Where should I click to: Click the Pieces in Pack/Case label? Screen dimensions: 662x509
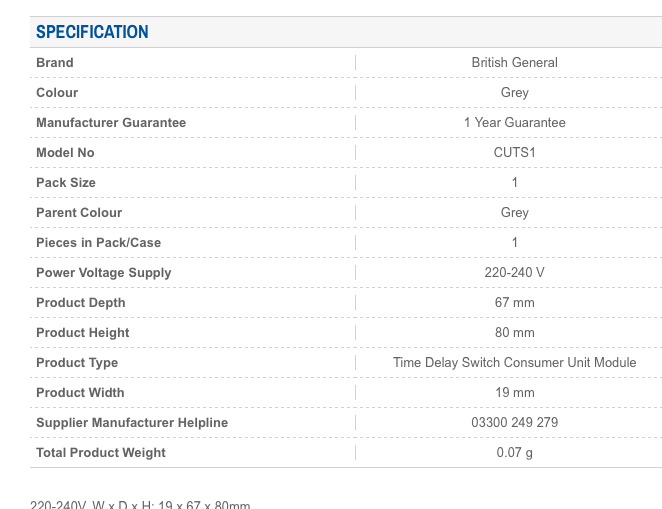(x=98, y=242)
